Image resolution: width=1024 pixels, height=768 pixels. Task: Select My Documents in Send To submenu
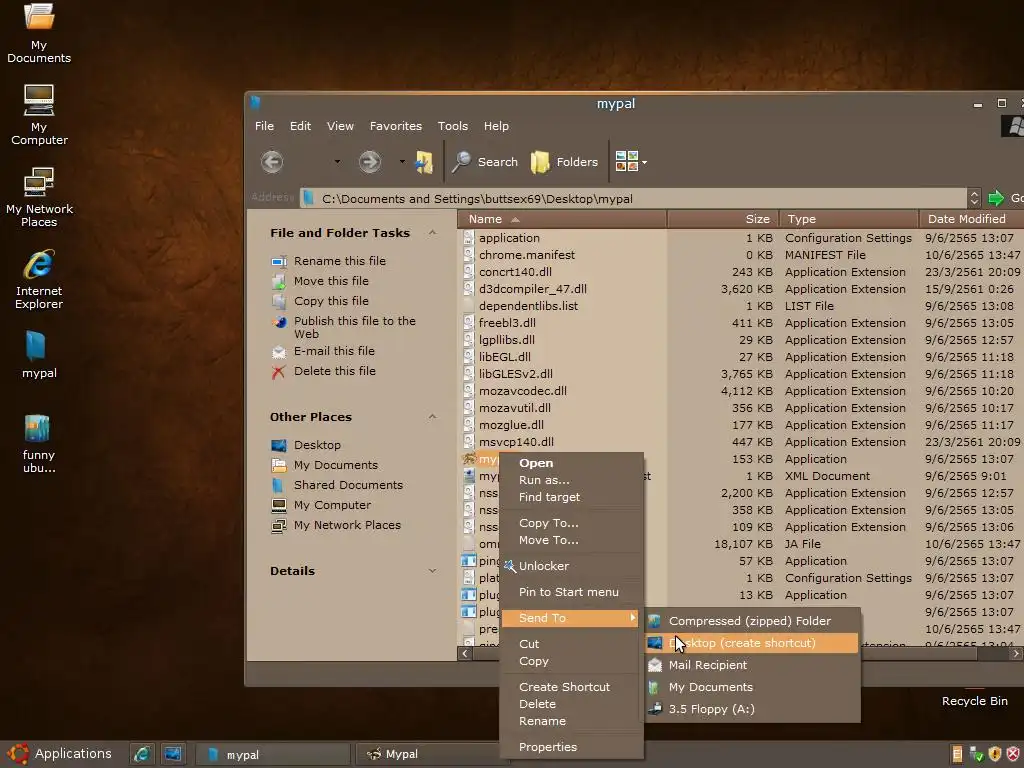(751, 687)
